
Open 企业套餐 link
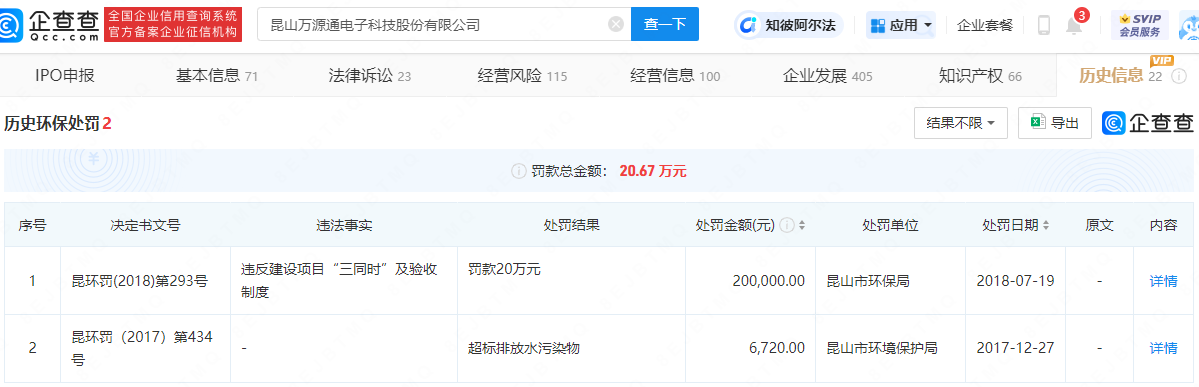click(x=985, y=25)
